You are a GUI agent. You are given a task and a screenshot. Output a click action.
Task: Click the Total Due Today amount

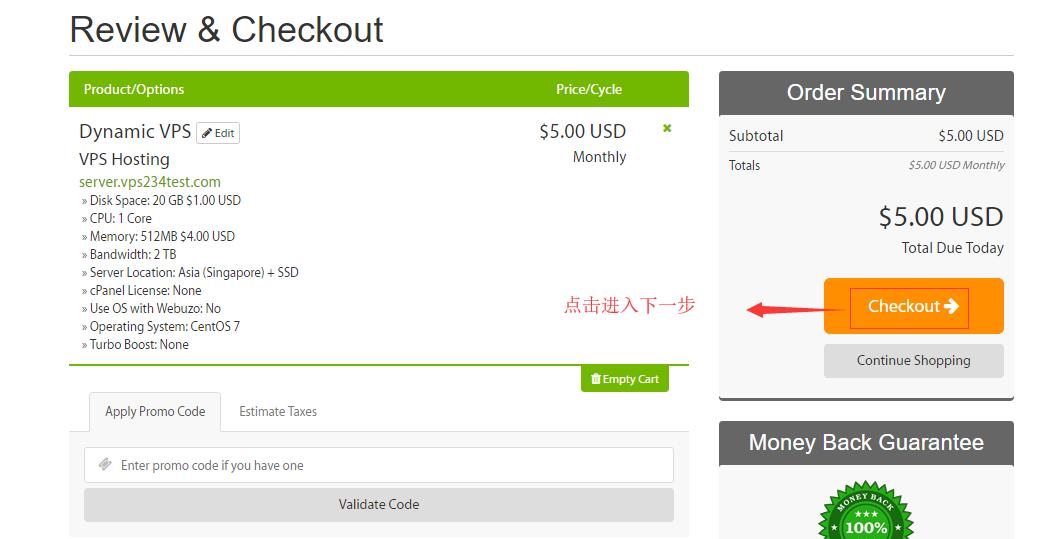[941, 217]
